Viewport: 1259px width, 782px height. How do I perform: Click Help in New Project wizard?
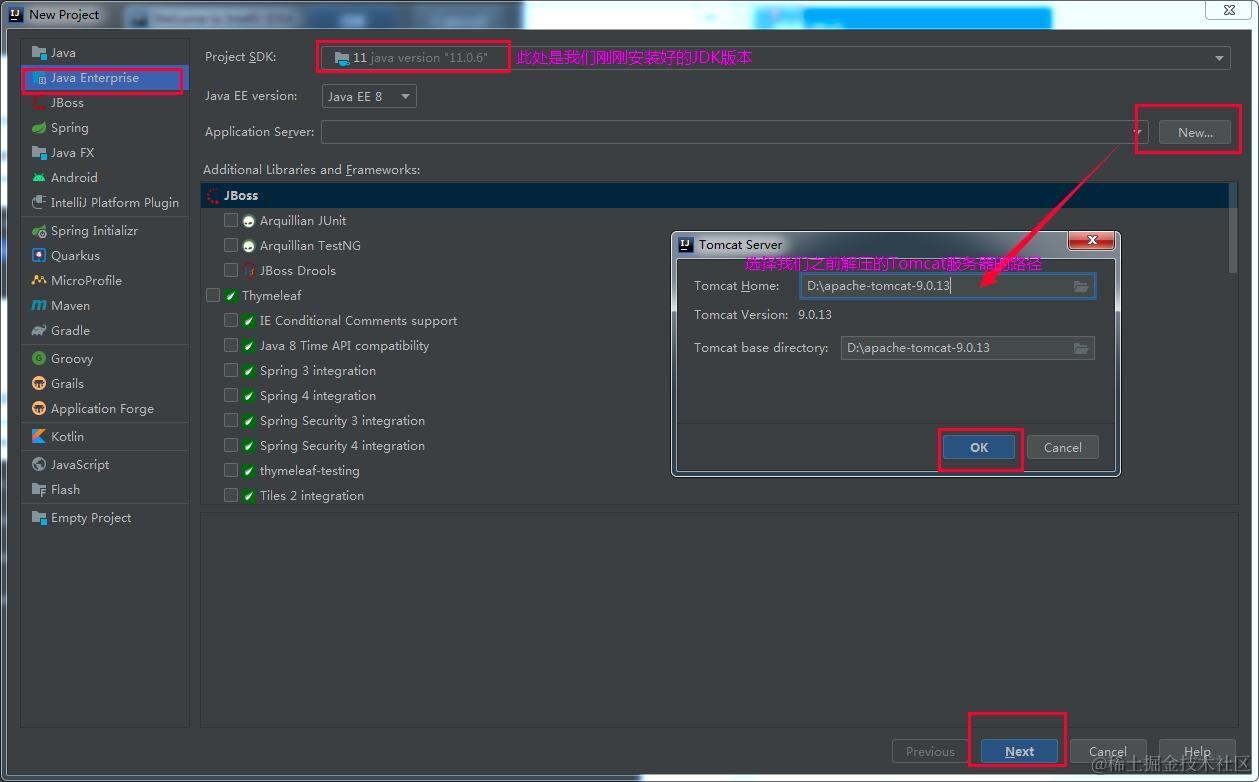click(1197, 752)
